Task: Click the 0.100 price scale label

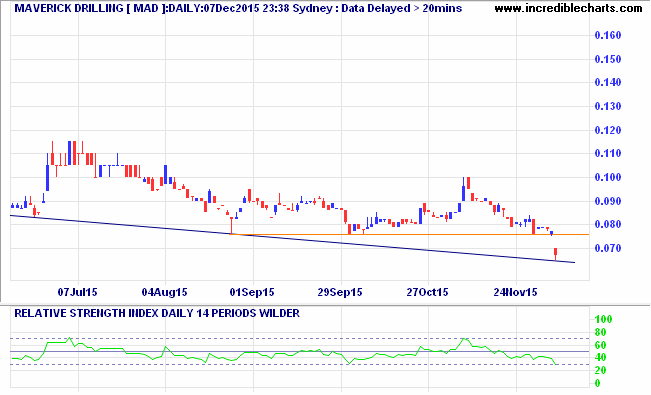Action: (608, 177)
